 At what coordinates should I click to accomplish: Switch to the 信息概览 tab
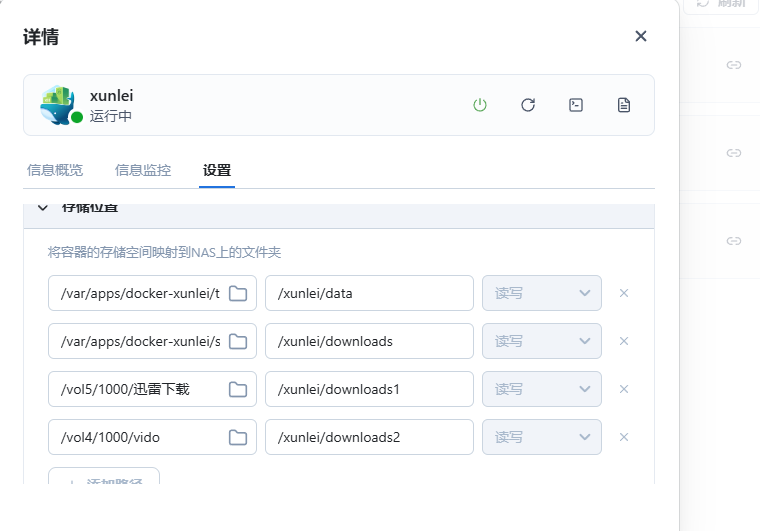coord(55,170)
